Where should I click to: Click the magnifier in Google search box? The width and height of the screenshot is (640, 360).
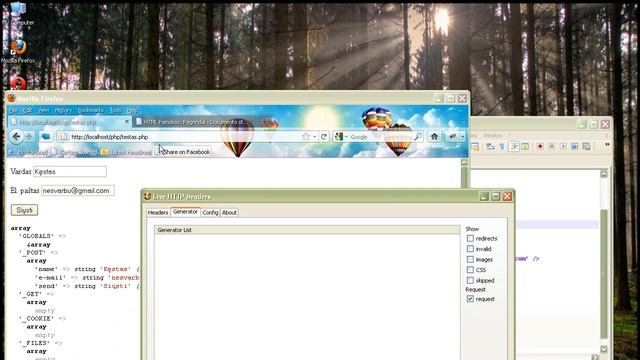point(418,137)
